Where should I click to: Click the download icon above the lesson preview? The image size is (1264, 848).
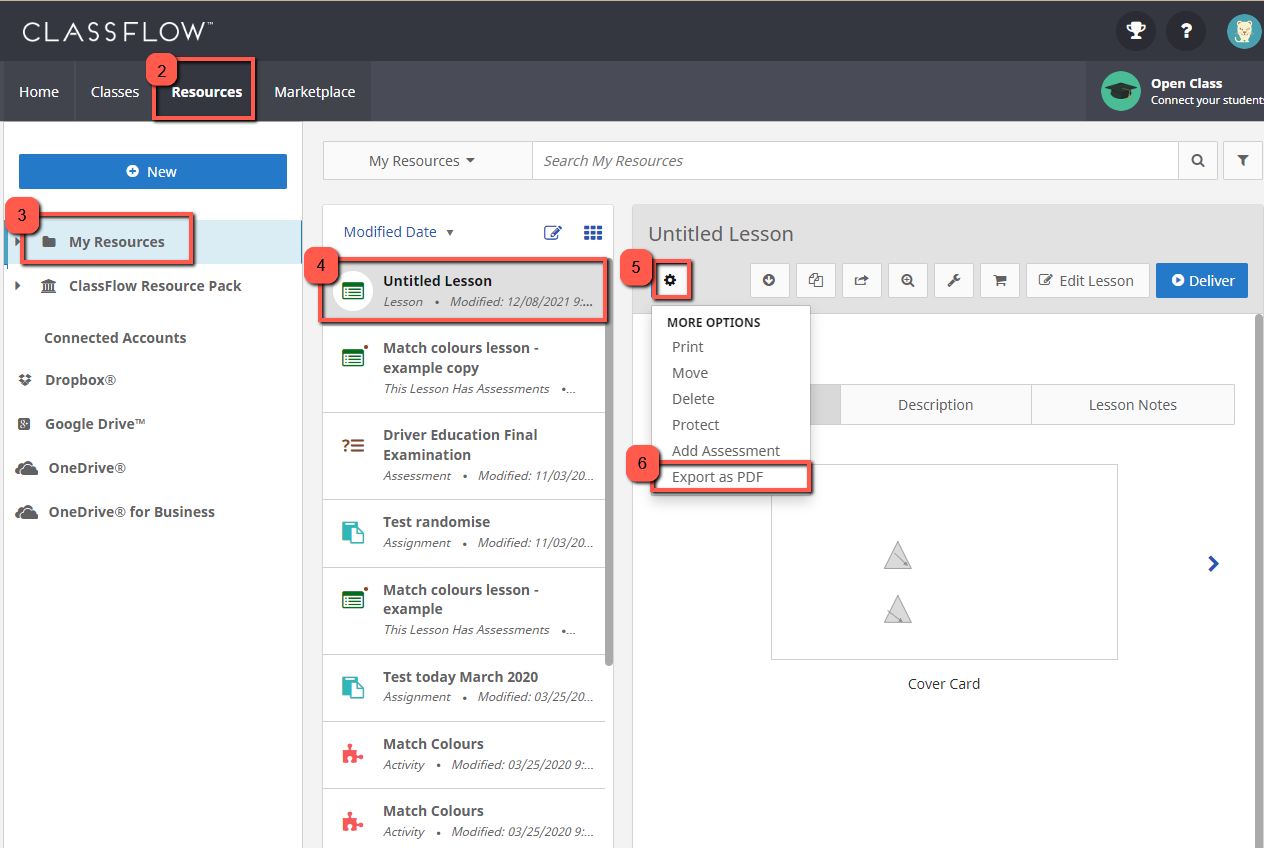769,280
